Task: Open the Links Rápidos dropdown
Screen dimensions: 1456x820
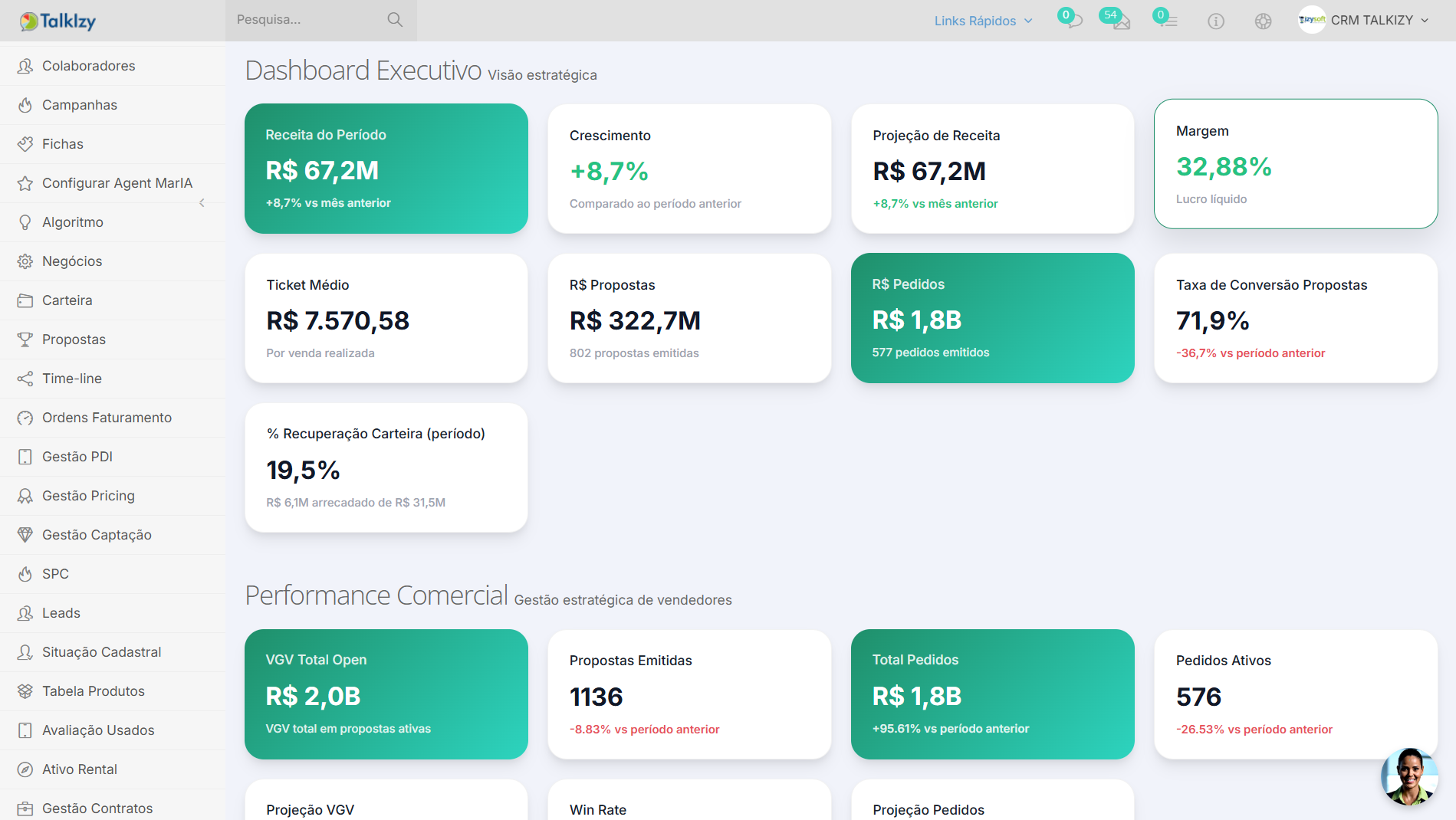Action: [982, 21]
